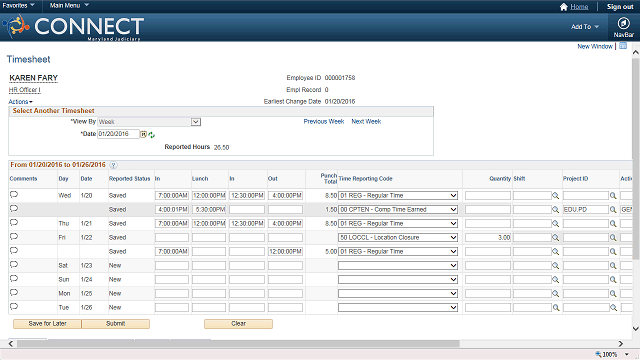Viewport: 640px width, 360px height.
Task: Open the NavBar compass icon
Action: (623, 23)
